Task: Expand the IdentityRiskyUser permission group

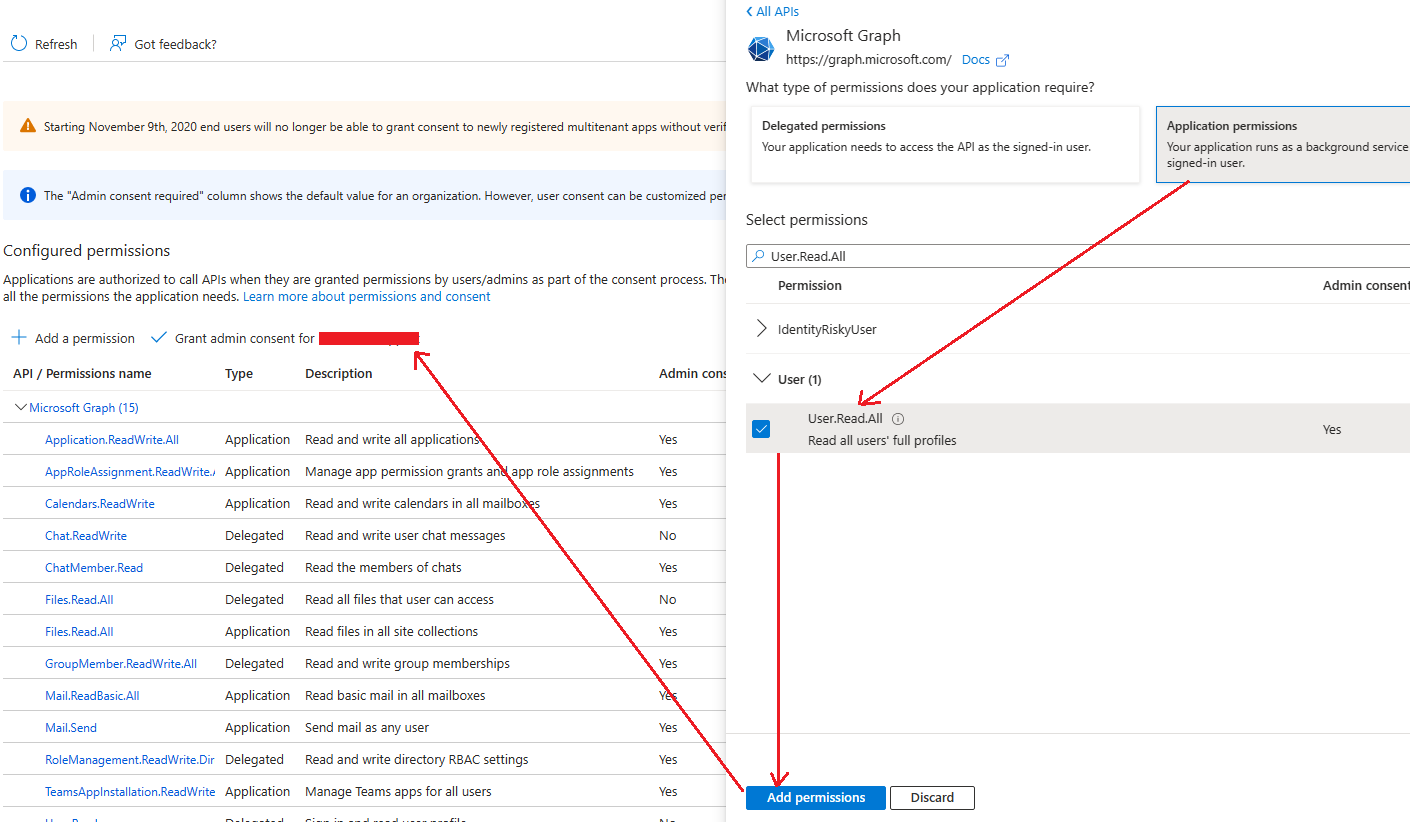Action: point(762,329)
